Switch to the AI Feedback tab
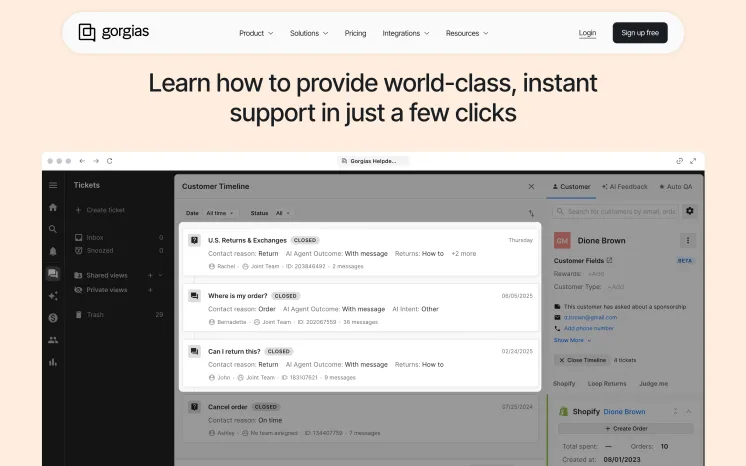Screen dimensions: 746x466 628,186
